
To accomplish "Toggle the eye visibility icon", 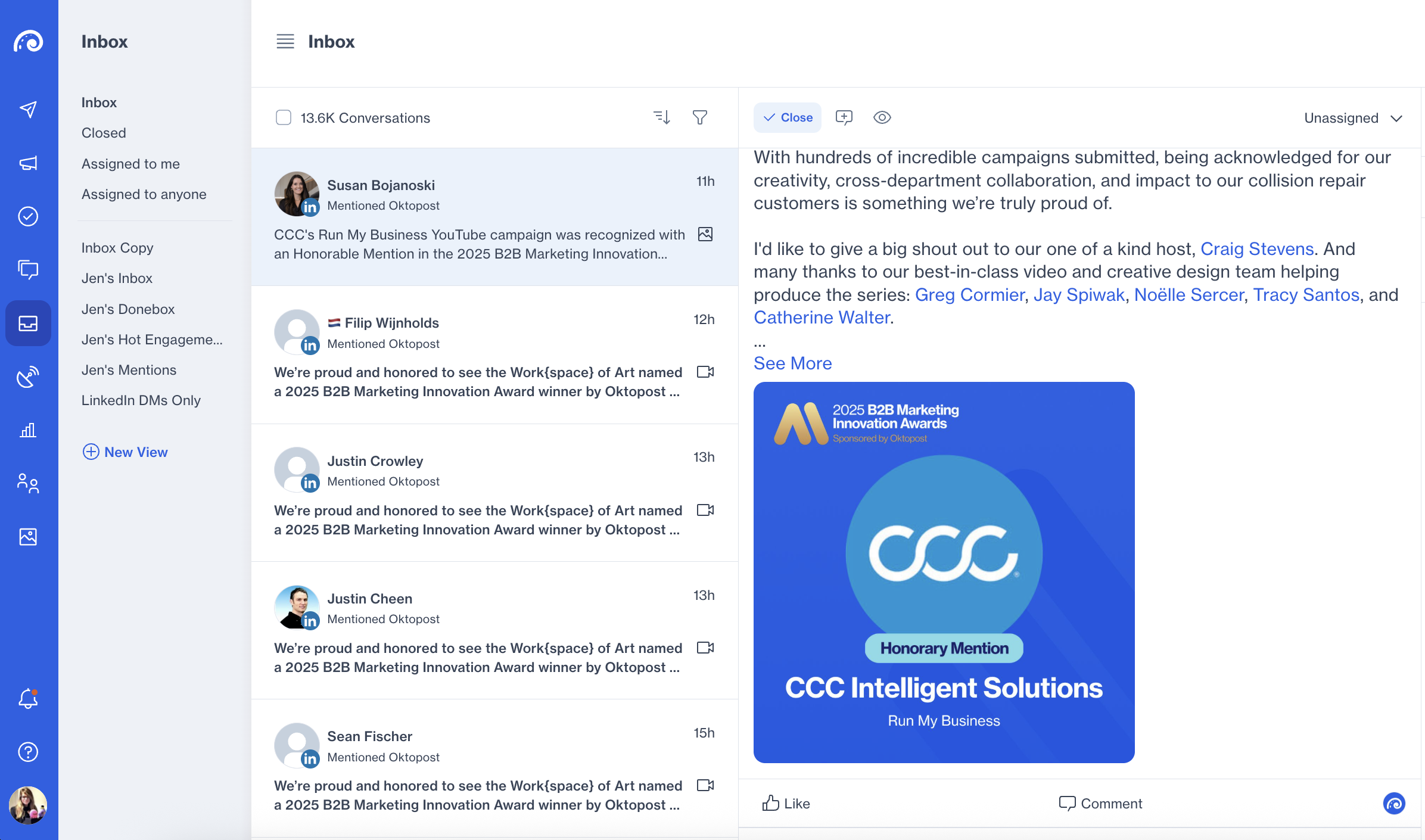I will 882,117.
